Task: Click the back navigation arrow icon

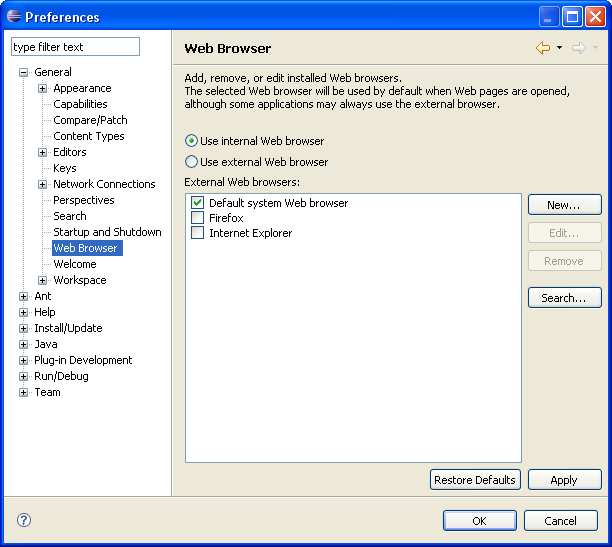Action: coord(543,48)
